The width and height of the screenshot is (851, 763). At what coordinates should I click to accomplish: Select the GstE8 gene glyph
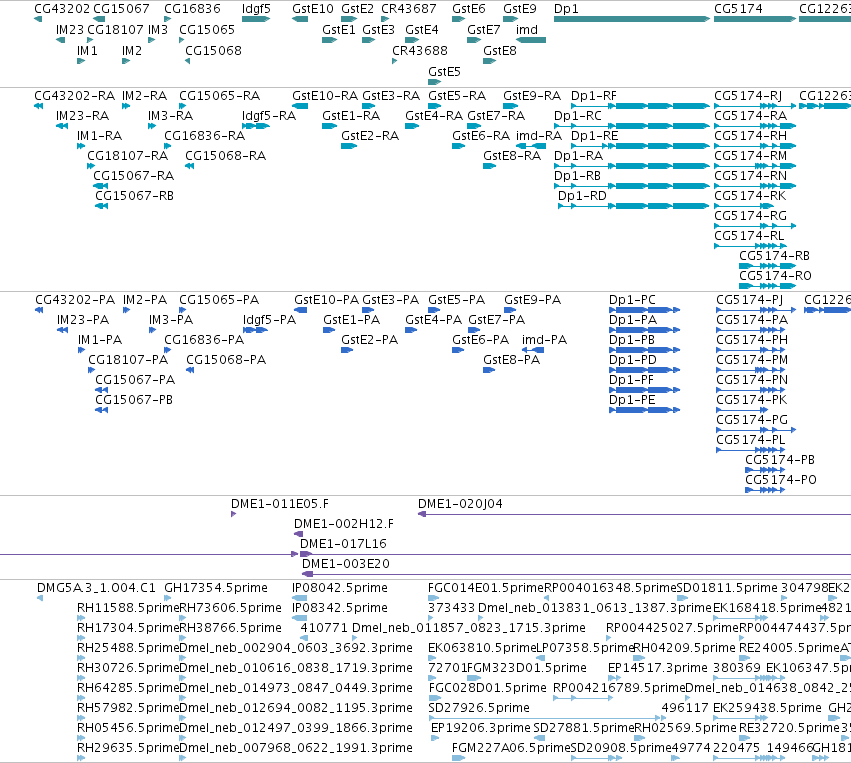(490, 61)
